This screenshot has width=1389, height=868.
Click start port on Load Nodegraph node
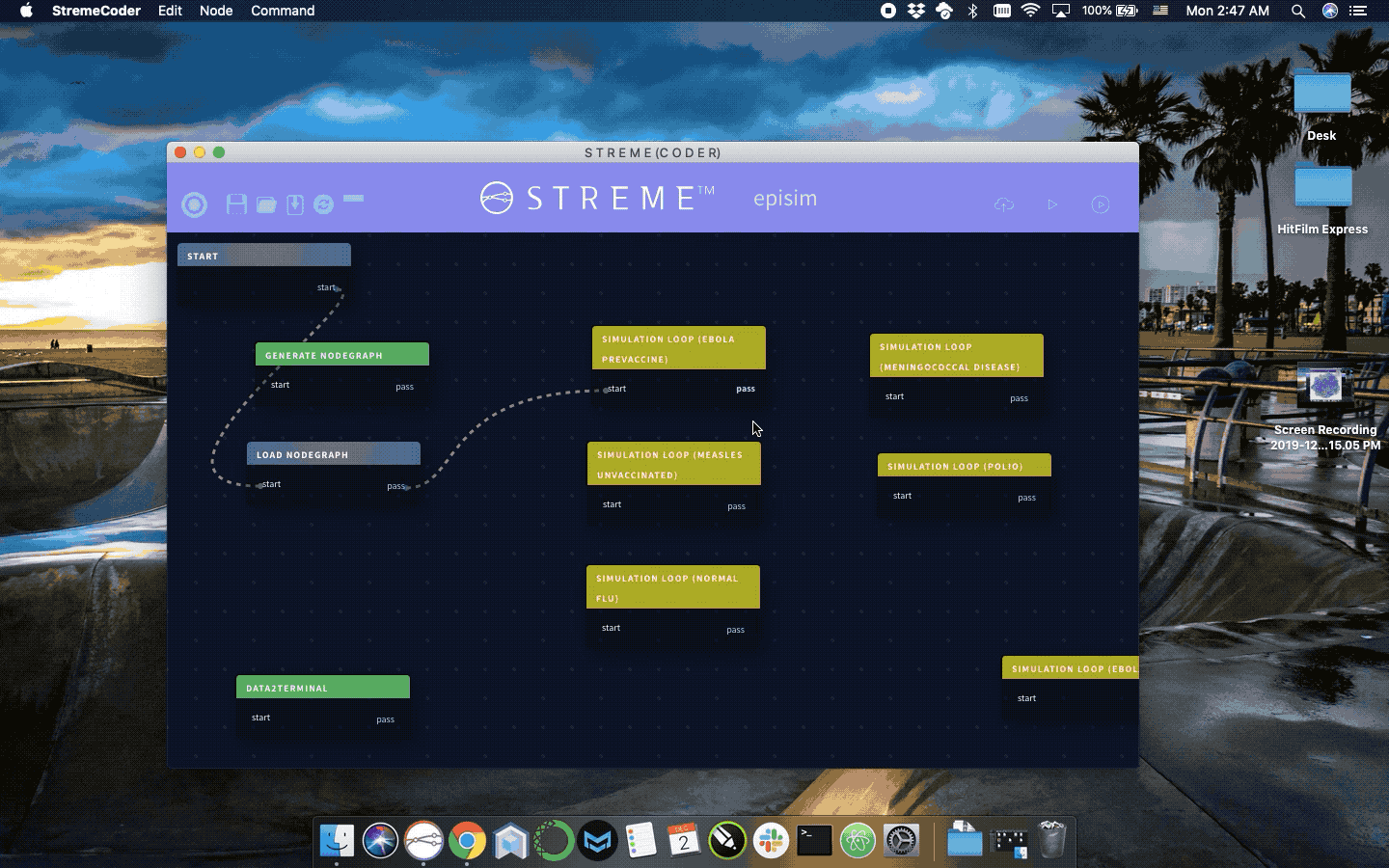pos(270,484)
